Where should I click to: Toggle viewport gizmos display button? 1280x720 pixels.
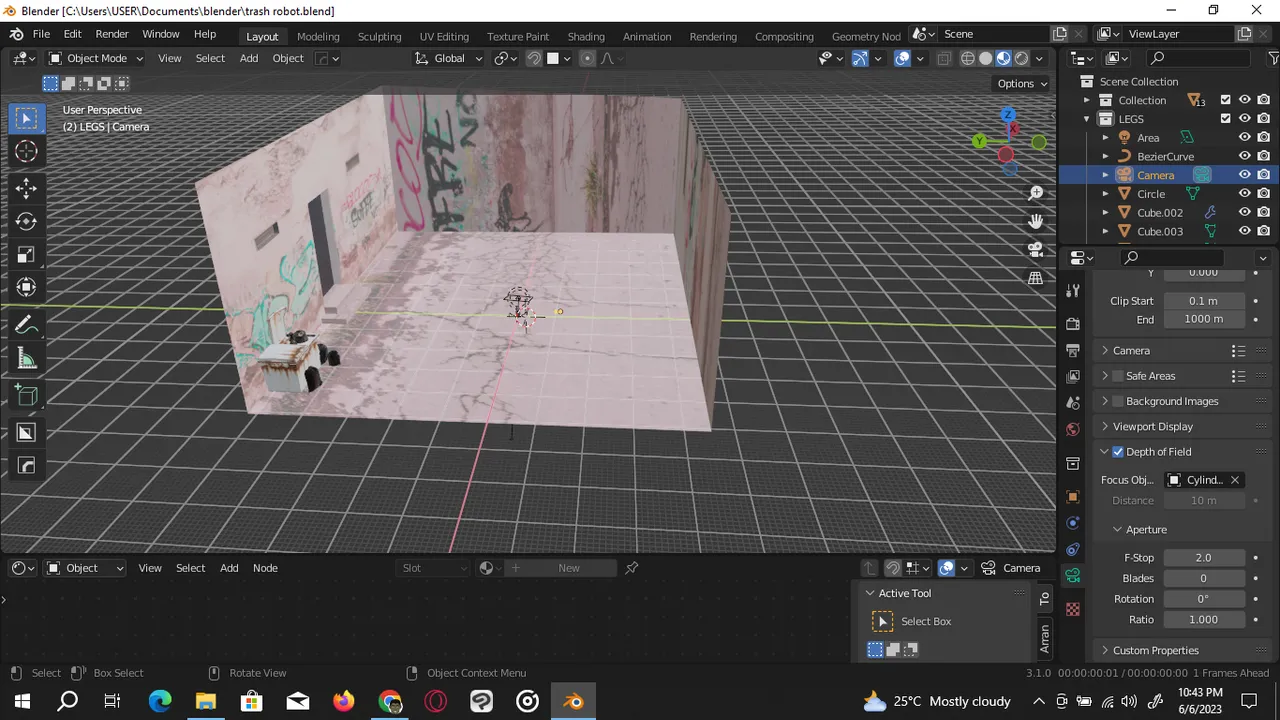(859, 58)
